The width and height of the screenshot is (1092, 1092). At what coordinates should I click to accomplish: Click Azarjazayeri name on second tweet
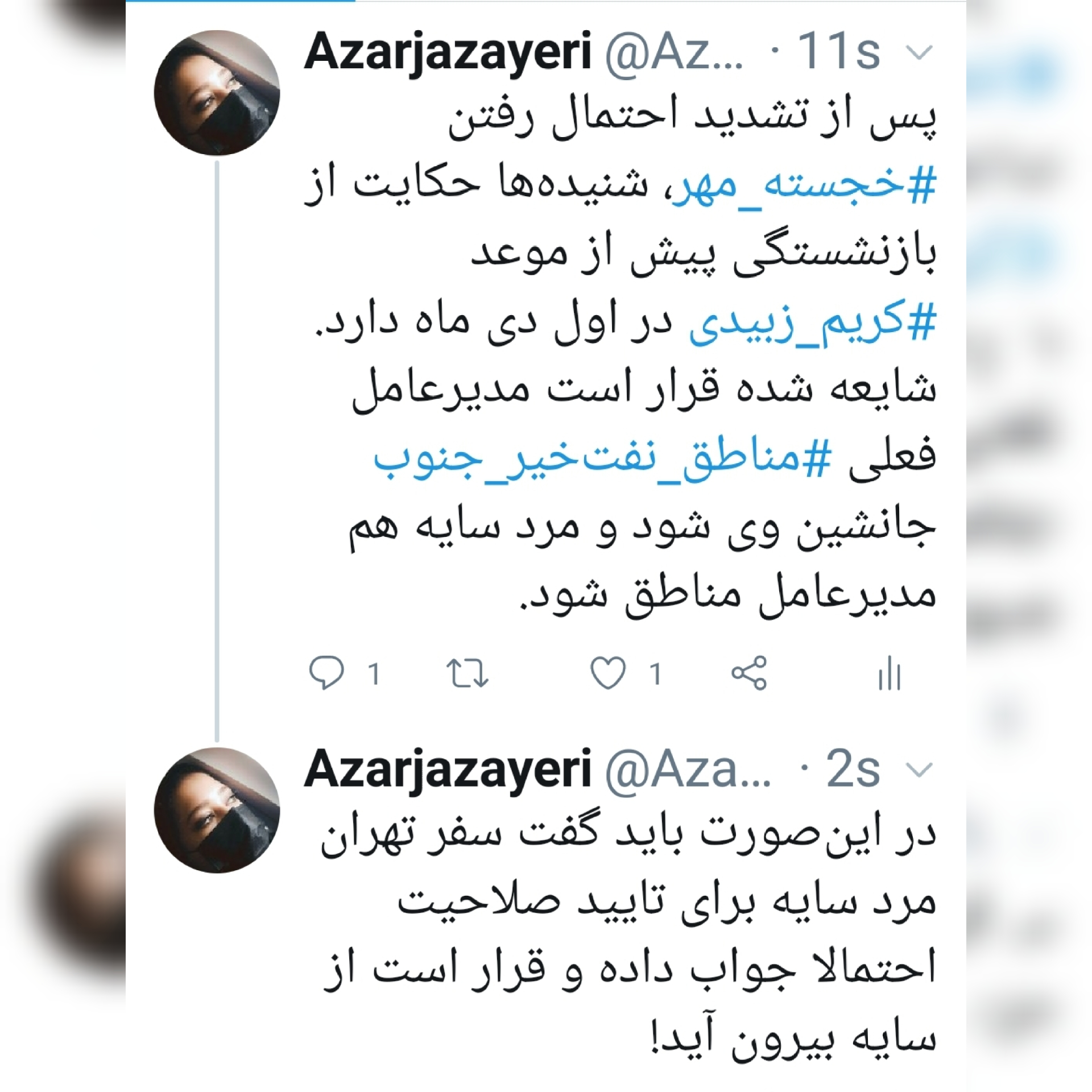click(448, 770)
